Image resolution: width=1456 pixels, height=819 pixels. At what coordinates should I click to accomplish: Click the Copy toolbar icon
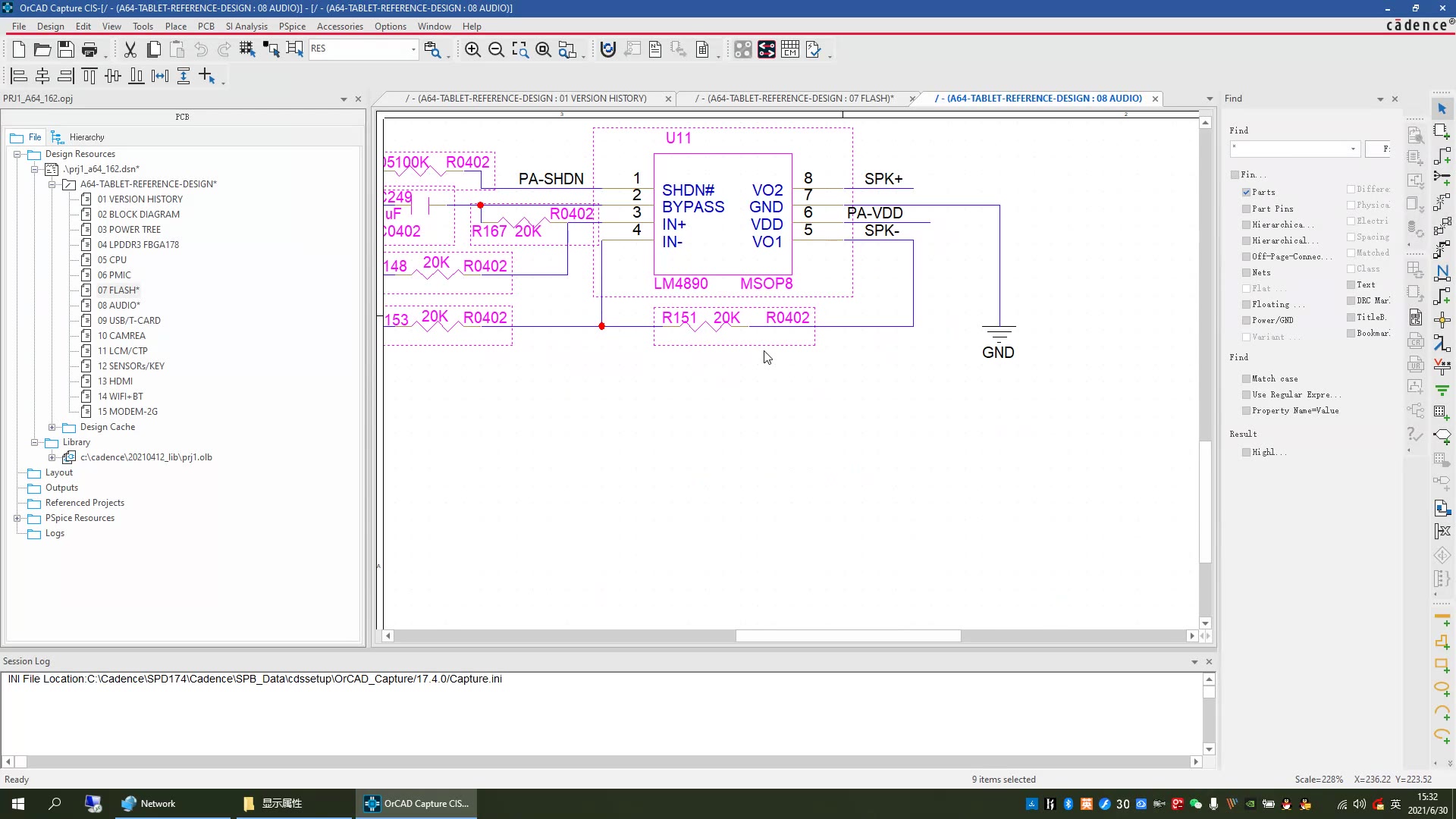click(x=154, y=50)
